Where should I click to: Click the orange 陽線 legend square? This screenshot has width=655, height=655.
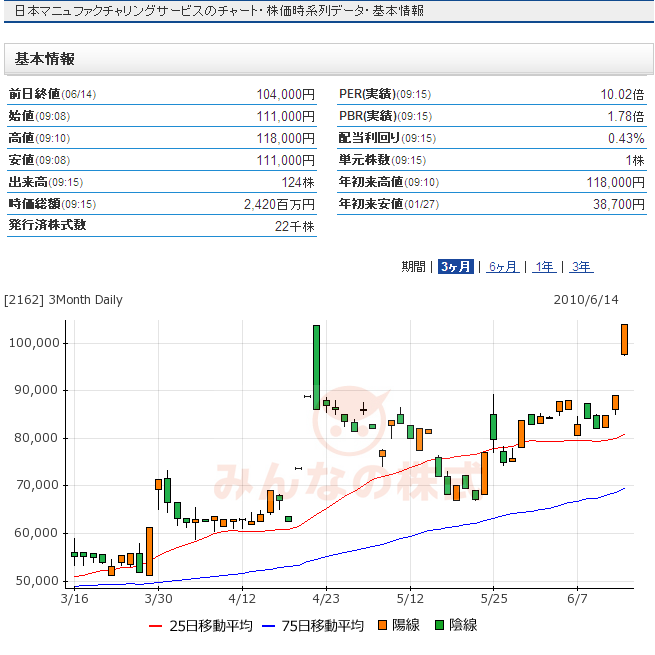click(381, 626)
